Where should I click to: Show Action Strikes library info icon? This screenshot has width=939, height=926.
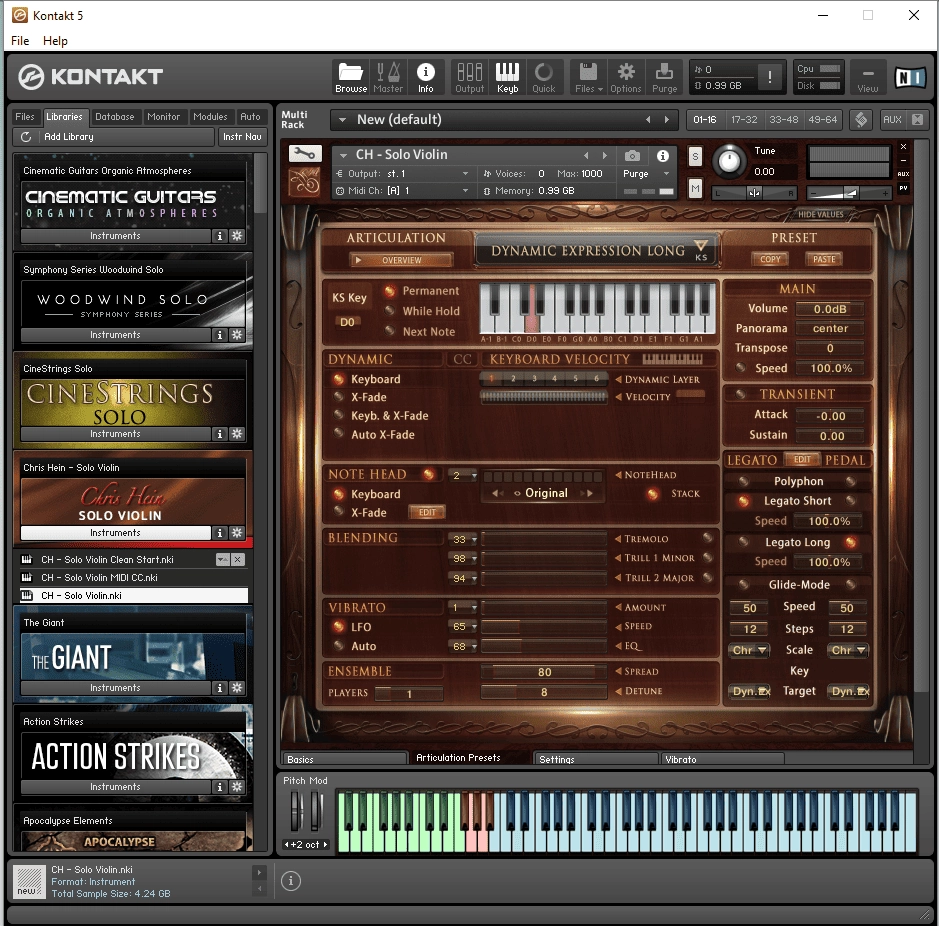click(220, 786)
